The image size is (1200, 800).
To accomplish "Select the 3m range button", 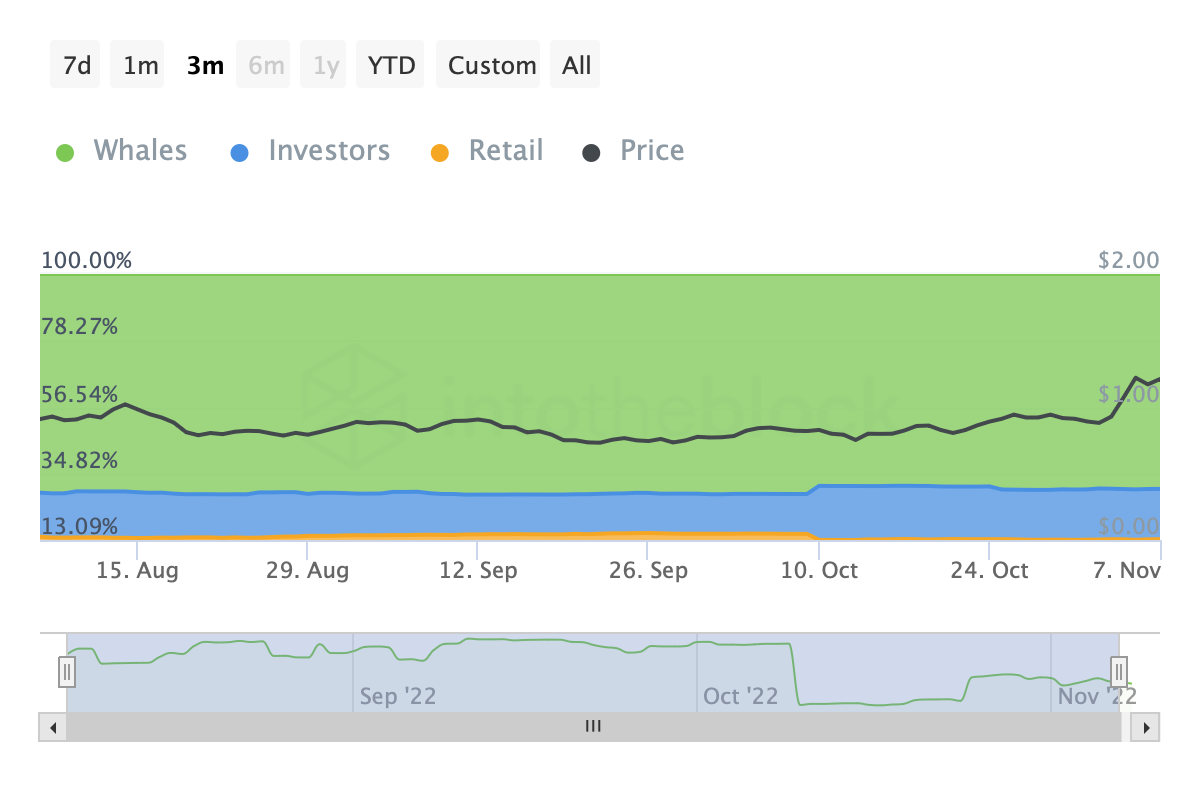I will 205,66.
